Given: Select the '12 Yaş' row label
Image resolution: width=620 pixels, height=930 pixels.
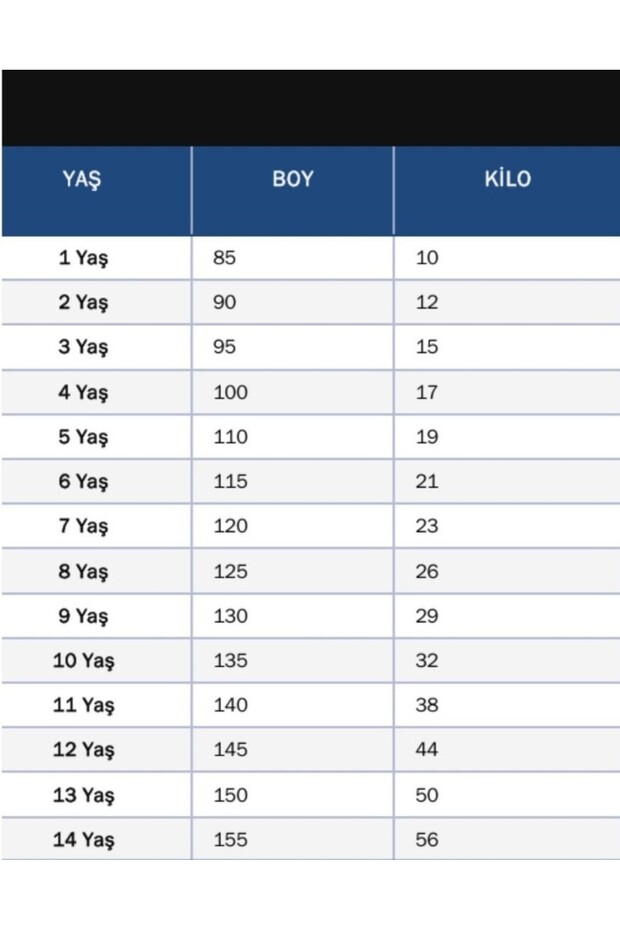Looking at the screenshot, I should 83,750.
